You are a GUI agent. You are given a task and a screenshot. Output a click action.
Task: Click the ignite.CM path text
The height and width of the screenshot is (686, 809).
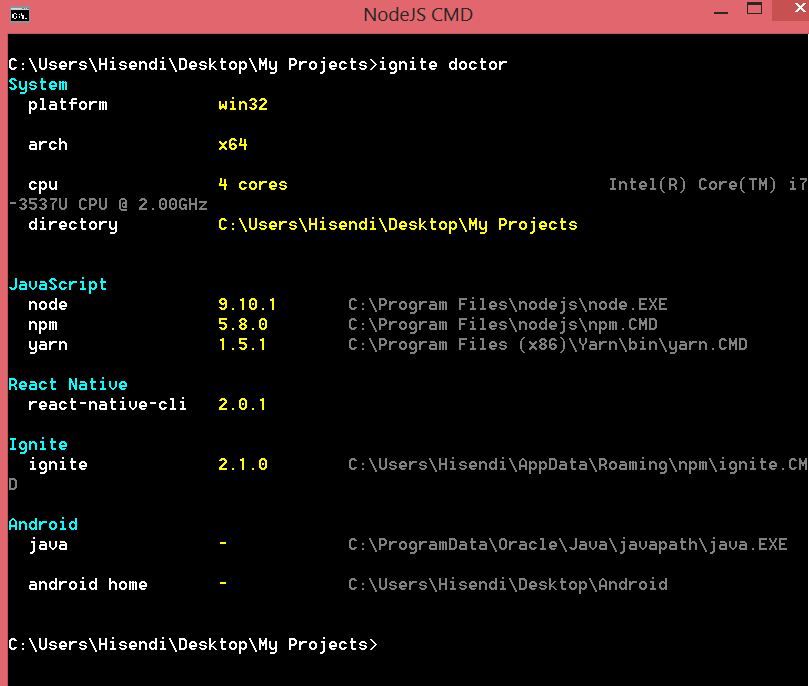click(577, 465)
